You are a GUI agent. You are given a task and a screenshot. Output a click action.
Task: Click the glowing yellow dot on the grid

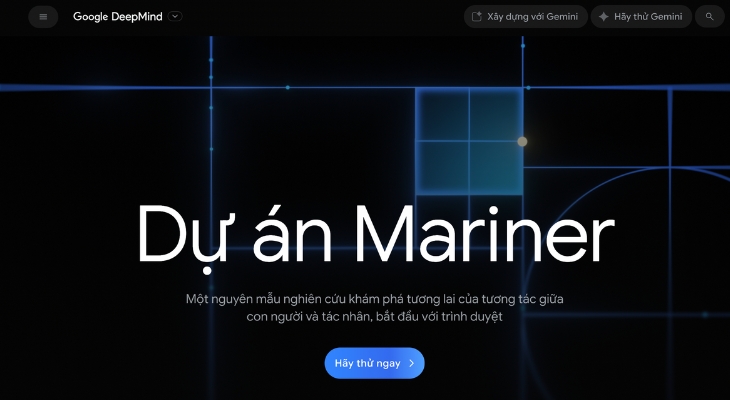pyautogui.click(x=522, y=142)
